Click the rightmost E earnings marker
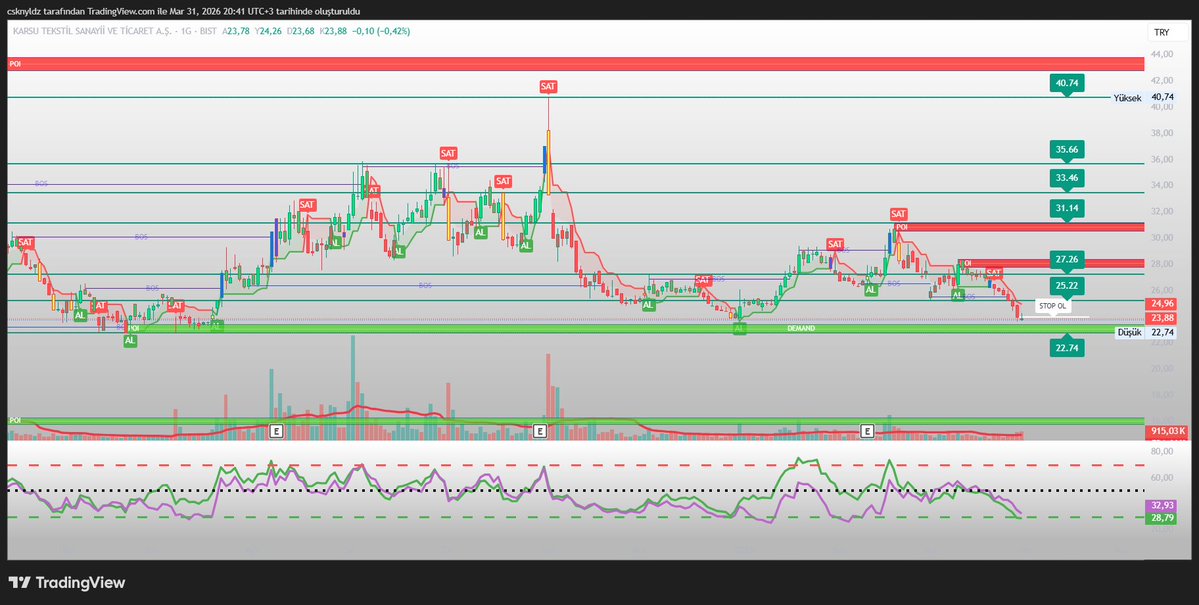Screen dimensions: 1199x605 [x=867, y=431]
